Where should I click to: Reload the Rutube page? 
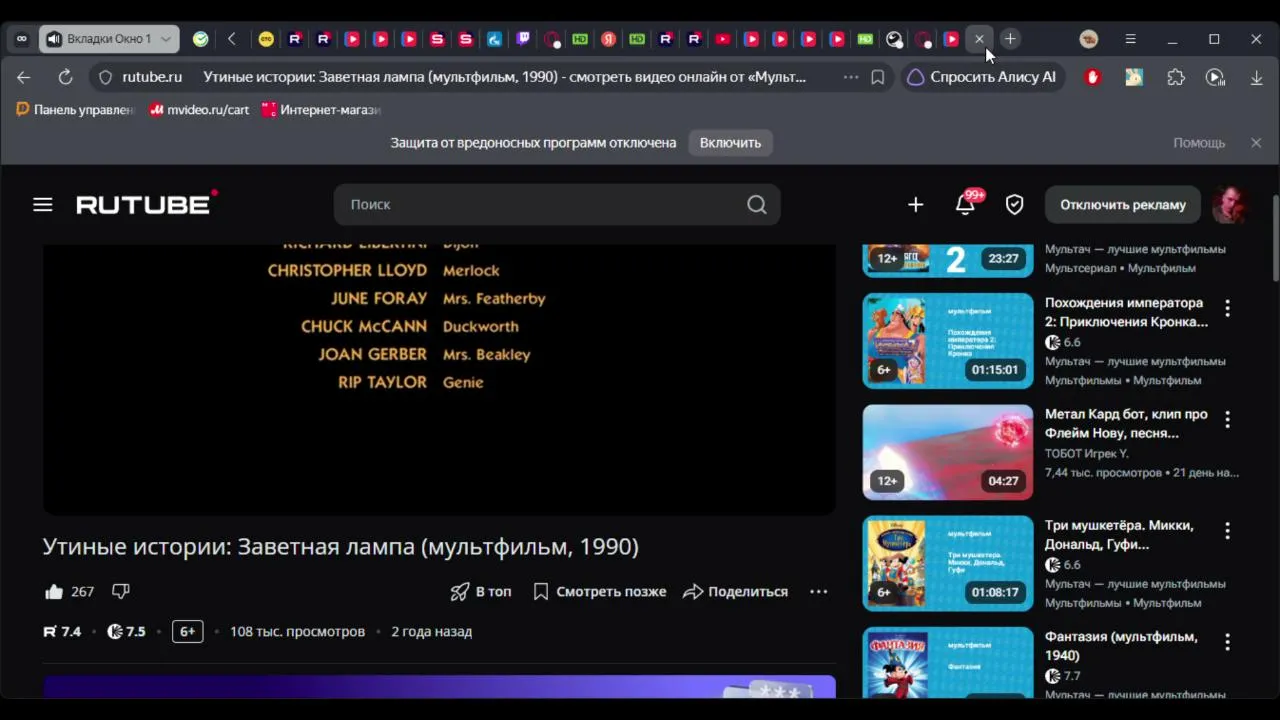[65, 77]
